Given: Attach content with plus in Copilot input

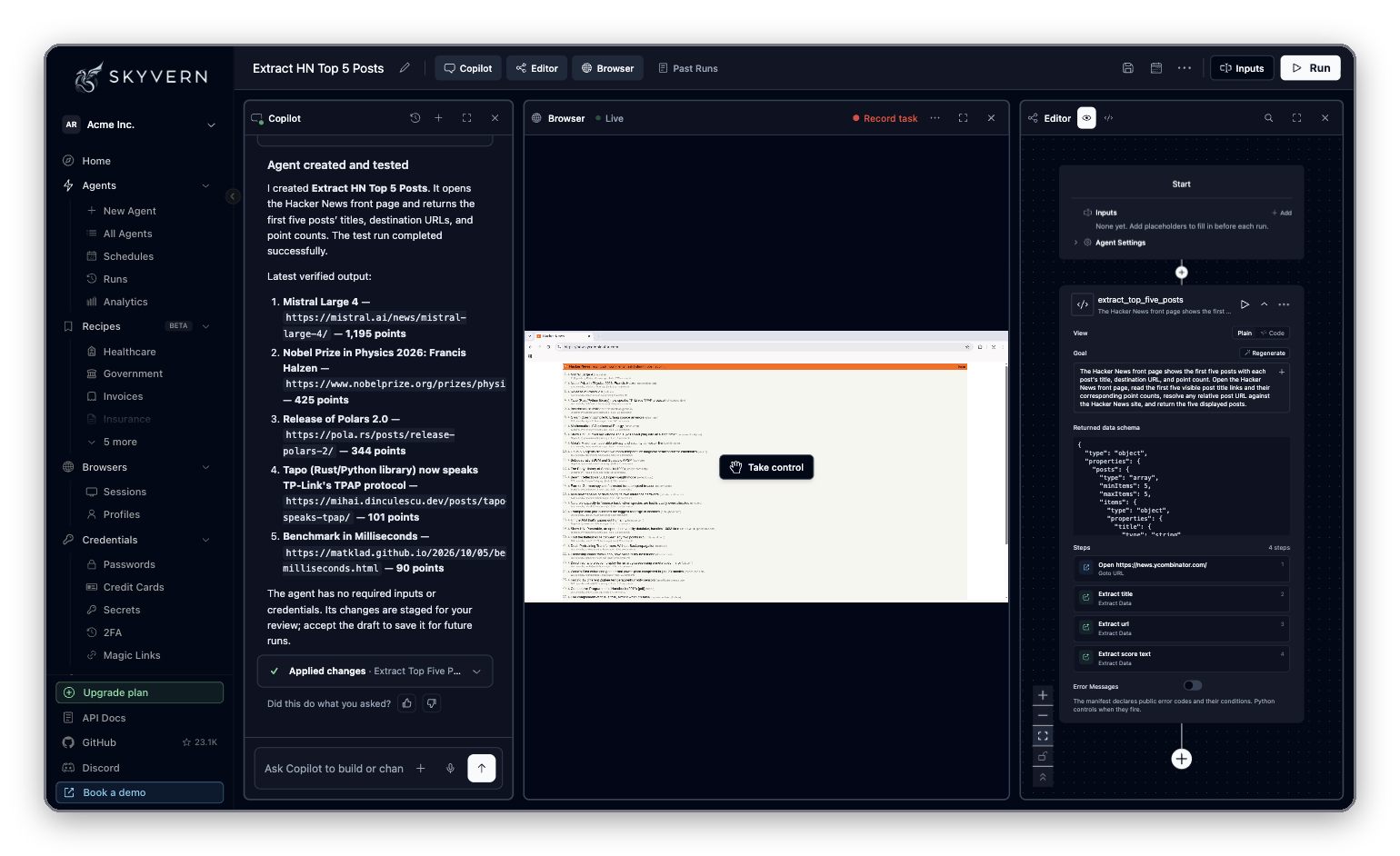Looking at the screenshot, I should point(421,769).
